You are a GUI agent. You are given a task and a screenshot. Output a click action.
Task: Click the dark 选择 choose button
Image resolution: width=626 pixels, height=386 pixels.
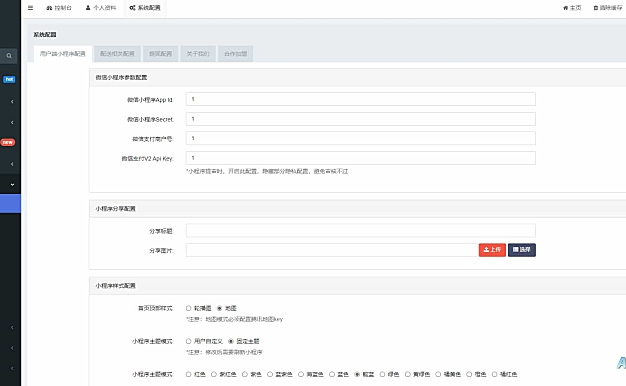tap(522, 250)
